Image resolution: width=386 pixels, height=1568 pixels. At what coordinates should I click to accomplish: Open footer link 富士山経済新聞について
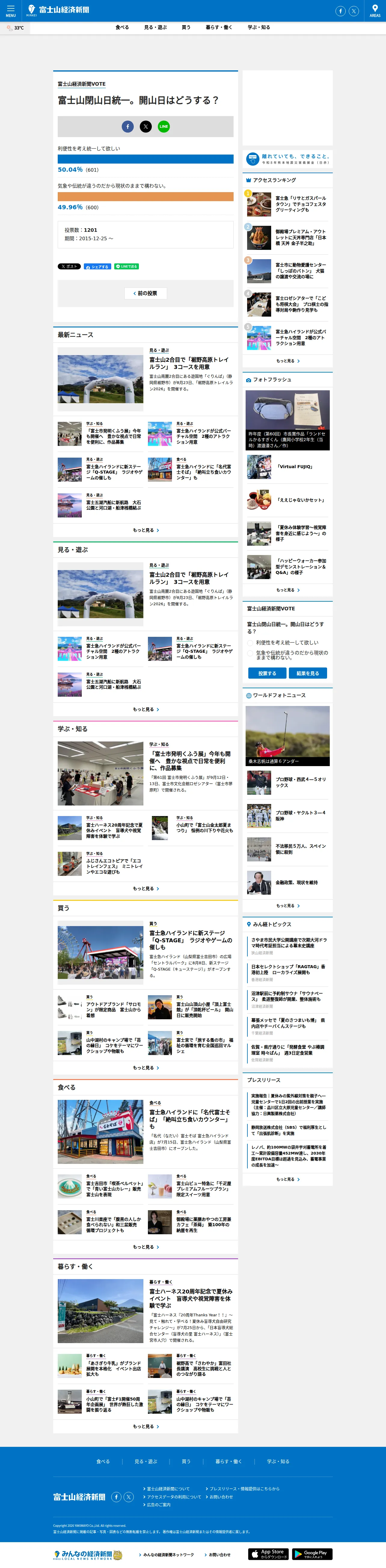pyautogui.click(x=167, y=1489)
